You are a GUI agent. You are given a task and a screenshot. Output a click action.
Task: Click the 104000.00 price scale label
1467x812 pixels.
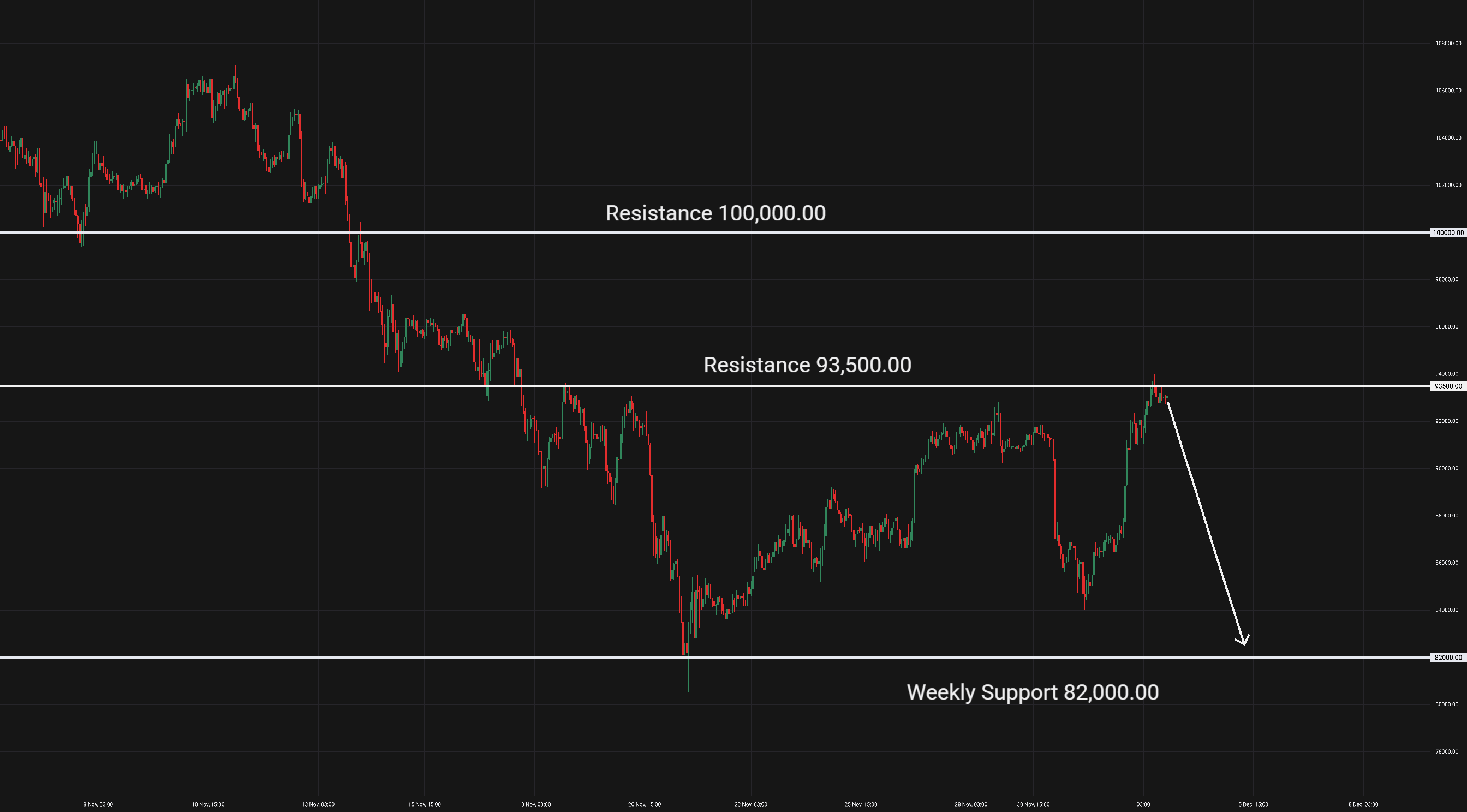[x=1448, y=138]
